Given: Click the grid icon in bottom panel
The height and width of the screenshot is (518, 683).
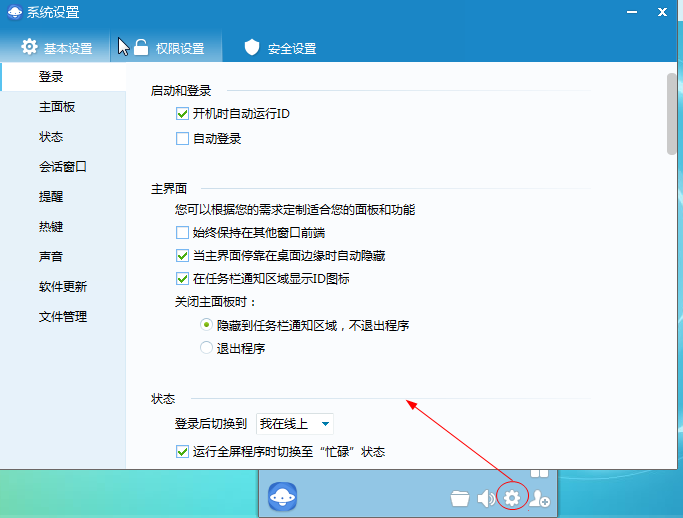Looking at the screenshot, I should (x=539, y=473).
